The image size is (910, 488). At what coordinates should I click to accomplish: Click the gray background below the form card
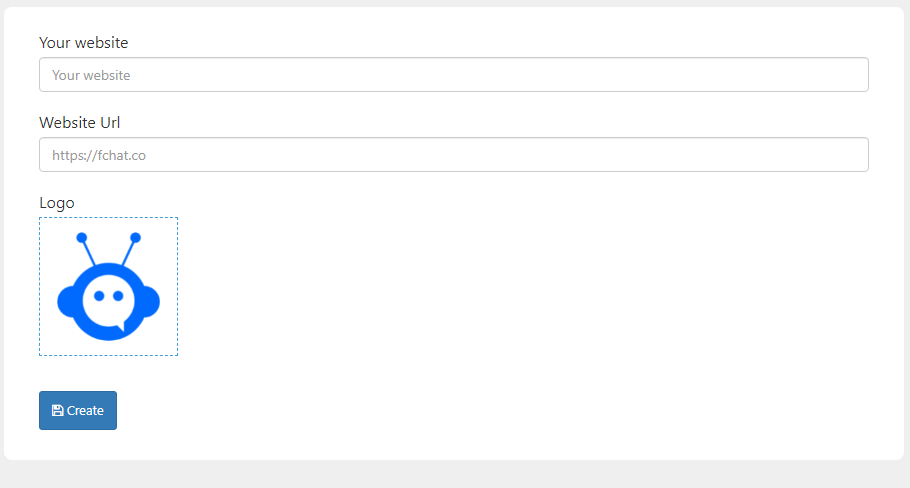pos(455,475)
